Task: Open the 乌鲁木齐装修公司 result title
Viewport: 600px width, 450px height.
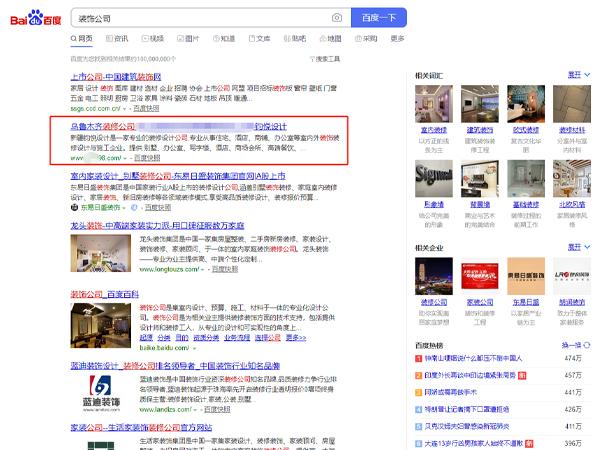Action: click(x=178, y=126)
